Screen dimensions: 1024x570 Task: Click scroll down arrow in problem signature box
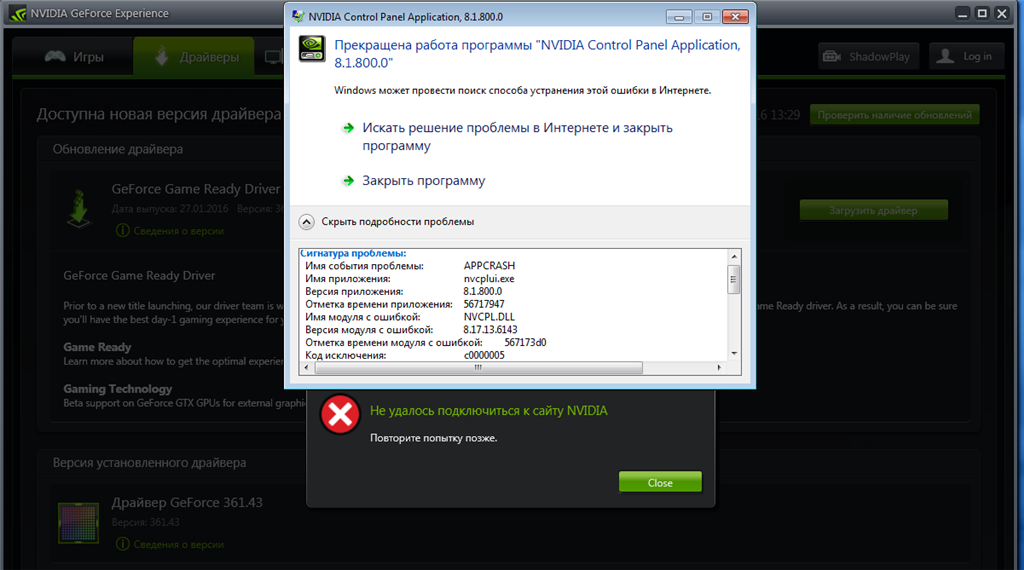(x=734, y=353)
